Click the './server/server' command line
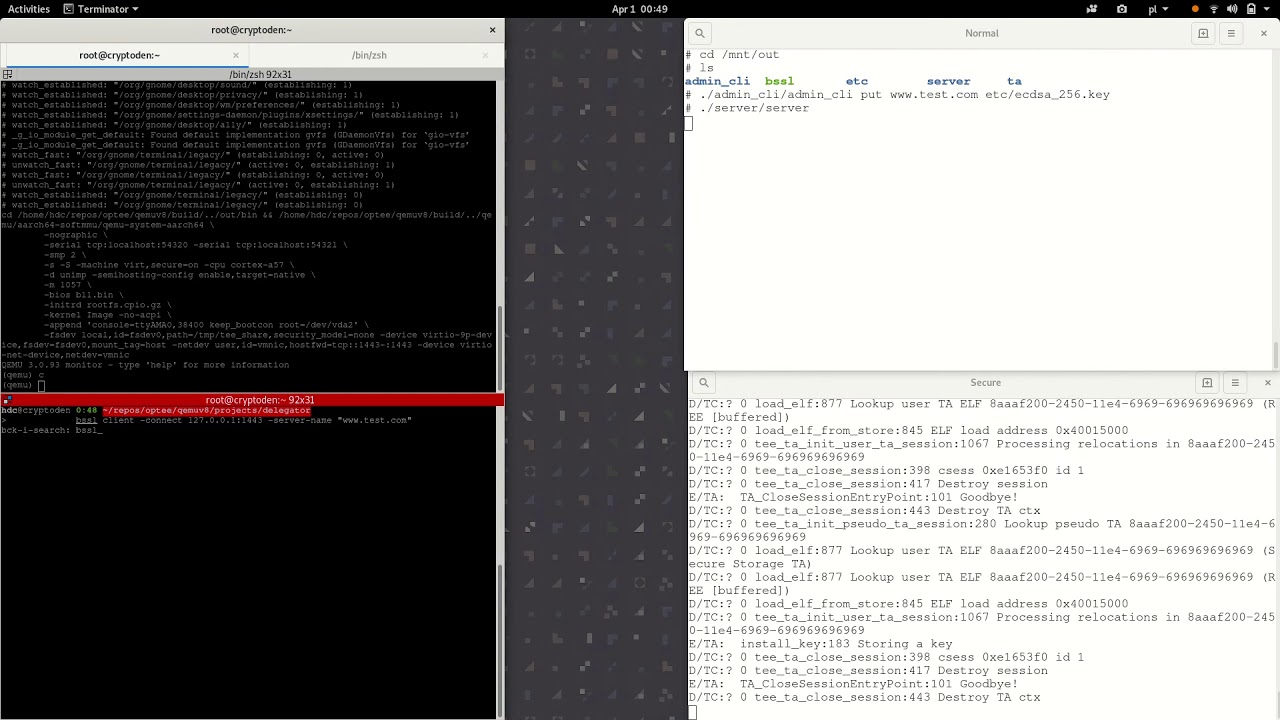The image size is (1280, 720). 747,108
